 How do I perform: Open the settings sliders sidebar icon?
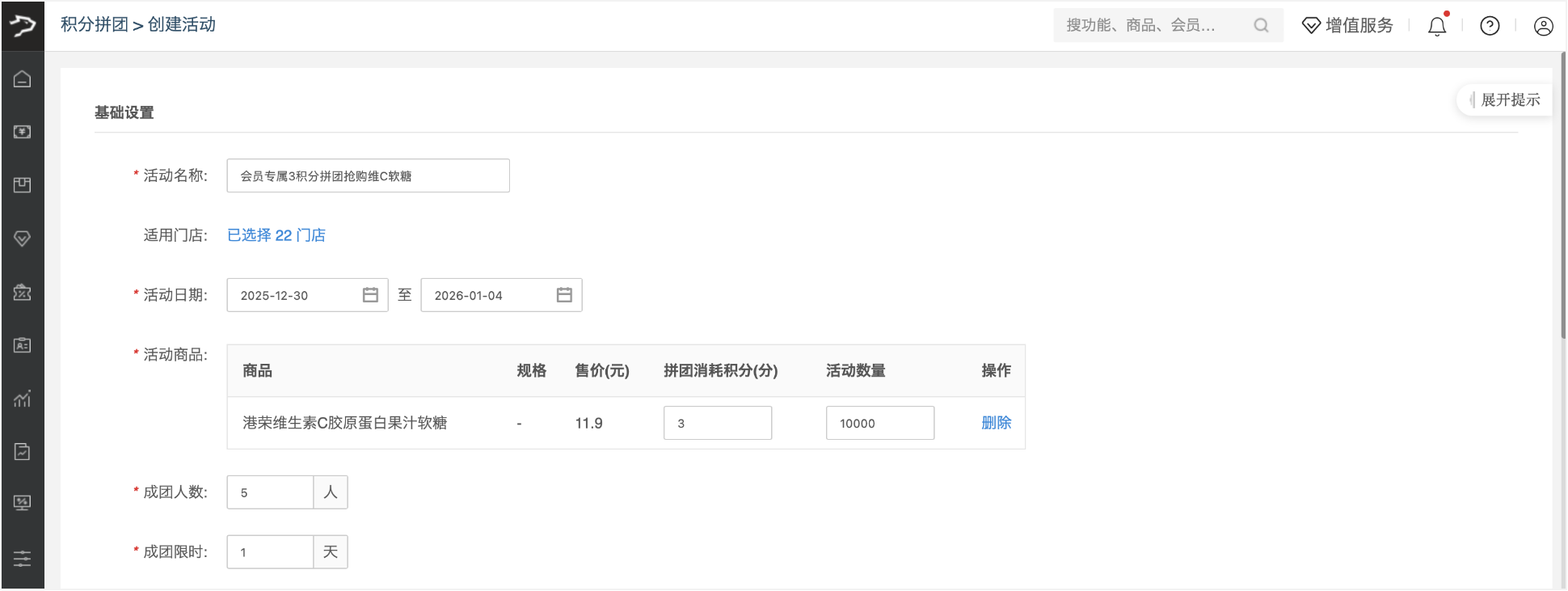click(23, 558)
